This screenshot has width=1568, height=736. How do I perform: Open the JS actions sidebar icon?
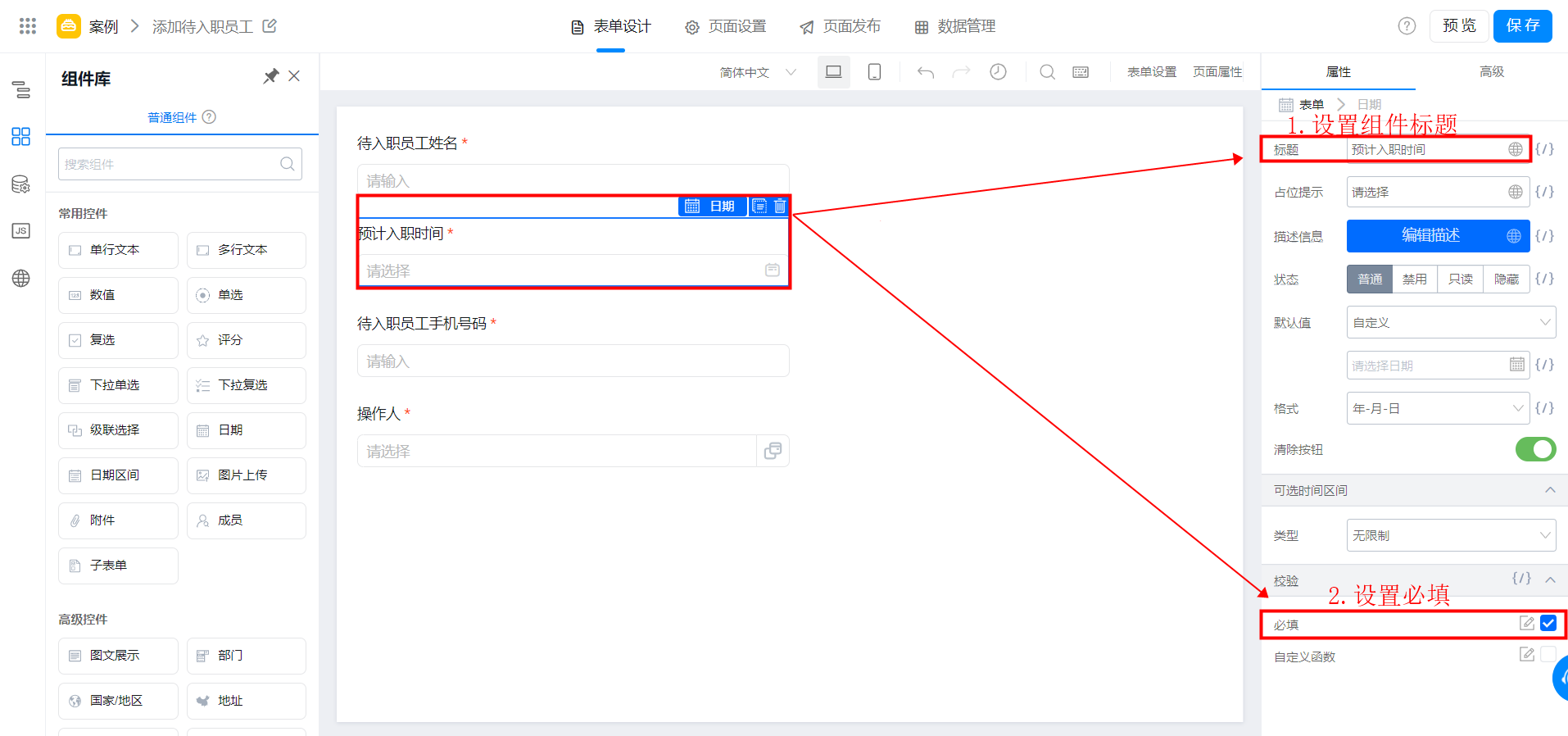(21, 231)
